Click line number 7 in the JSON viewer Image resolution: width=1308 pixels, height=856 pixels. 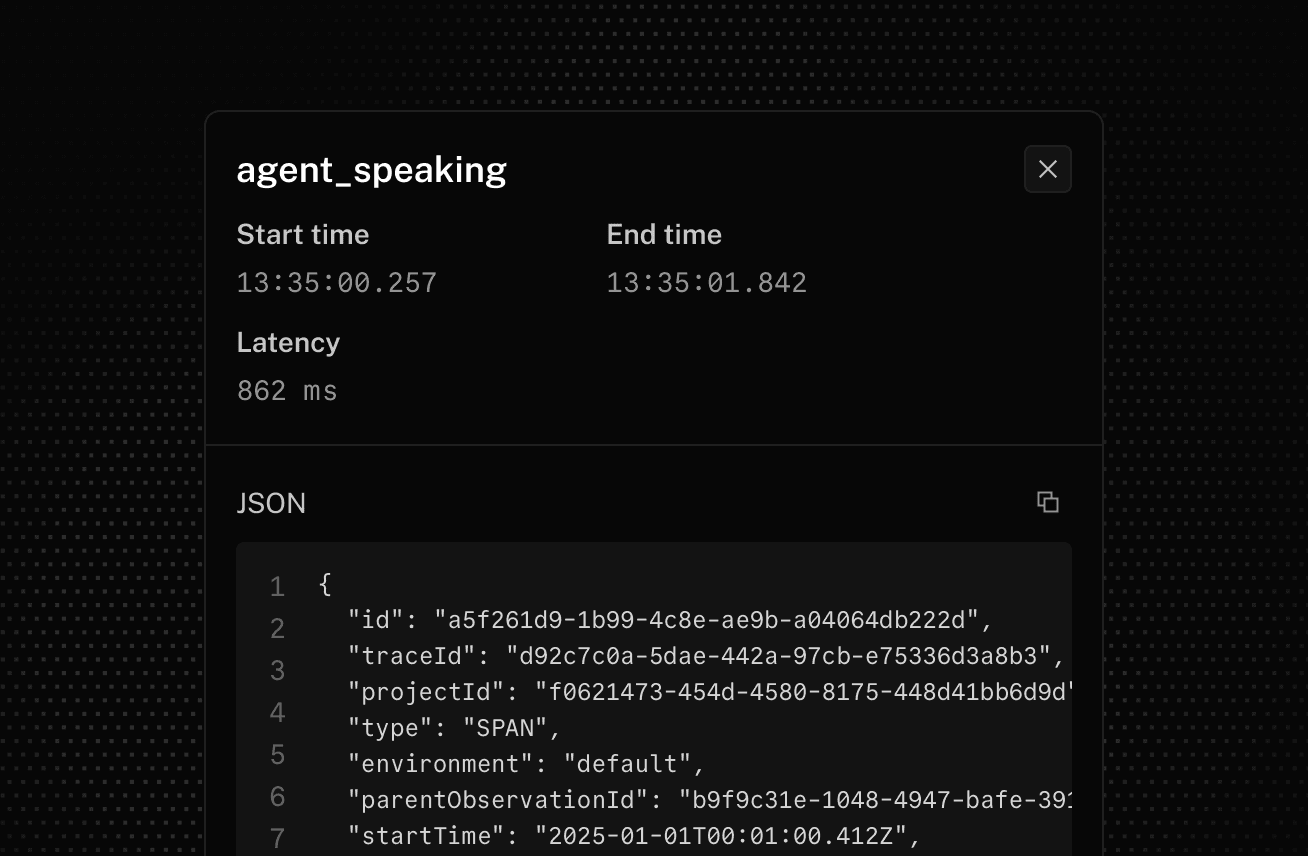[277, 840]
